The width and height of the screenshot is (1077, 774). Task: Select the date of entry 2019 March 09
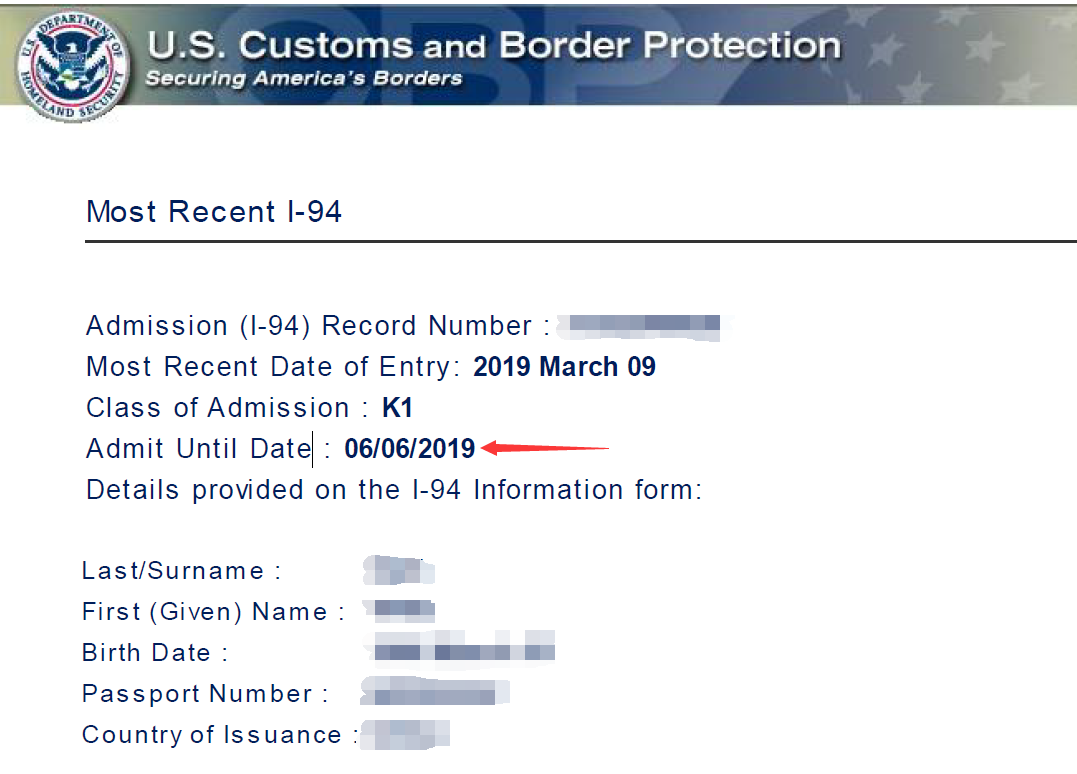[565, 367]
